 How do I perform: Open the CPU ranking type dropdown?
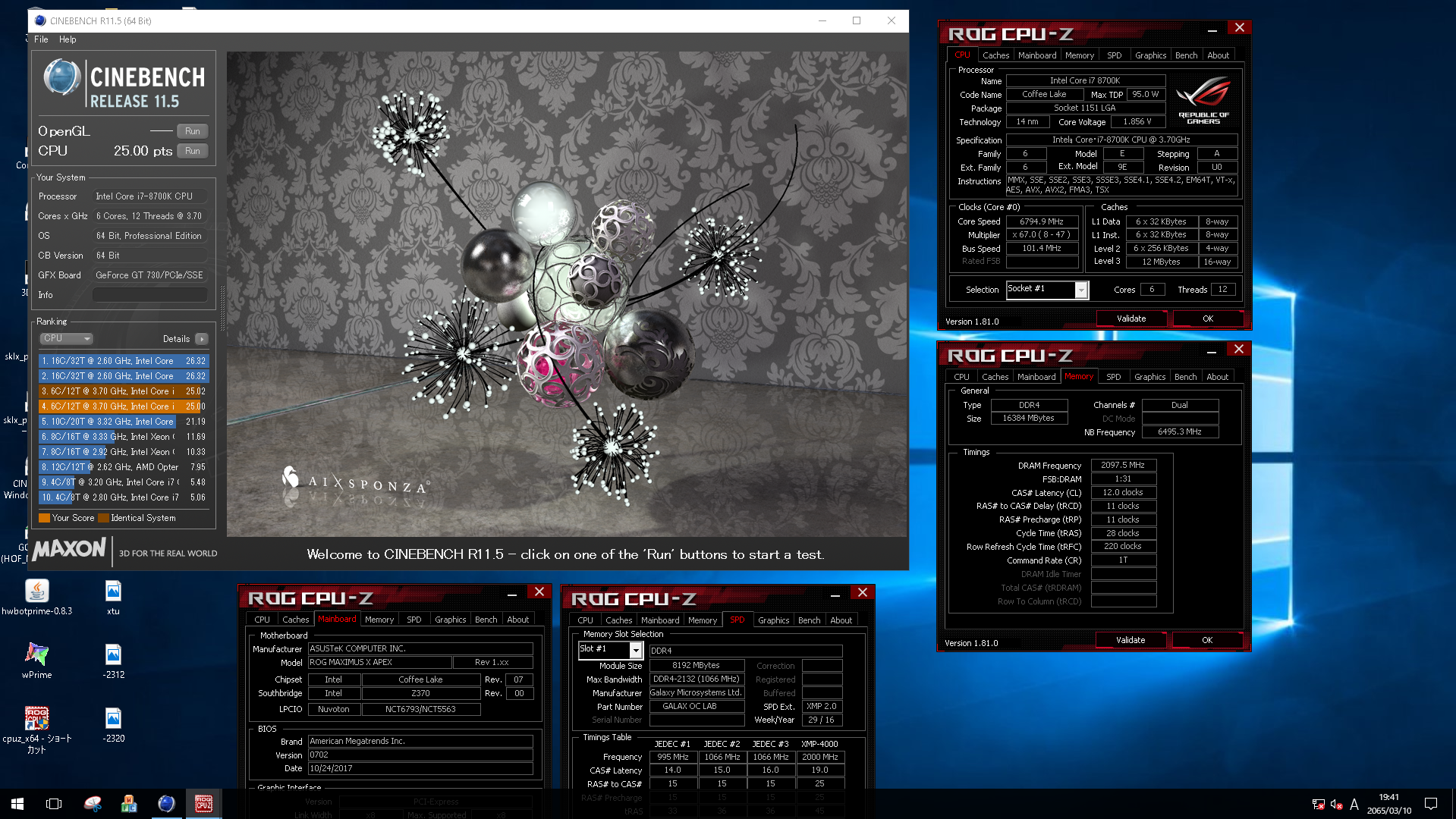[x=66, y=339]
